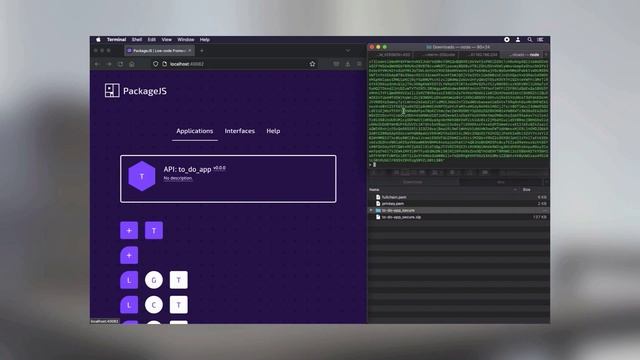Select the PackageJS browser tab
The width and height of the screenshot is (640, 360).
[x=159, y=51]
